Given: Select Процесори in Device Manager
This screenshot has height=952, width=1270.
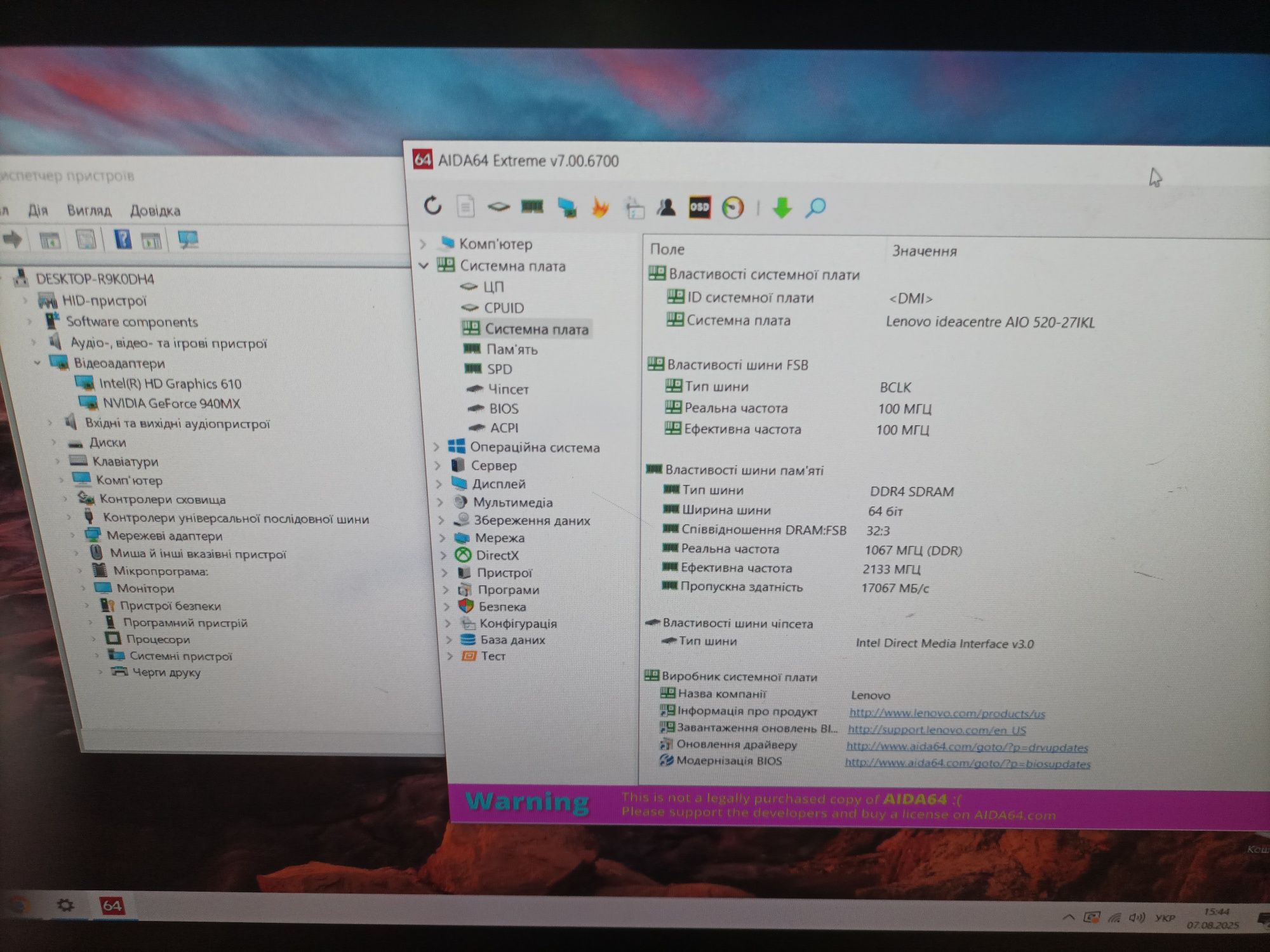Looking at the screenshot, I should pos(157,639).
